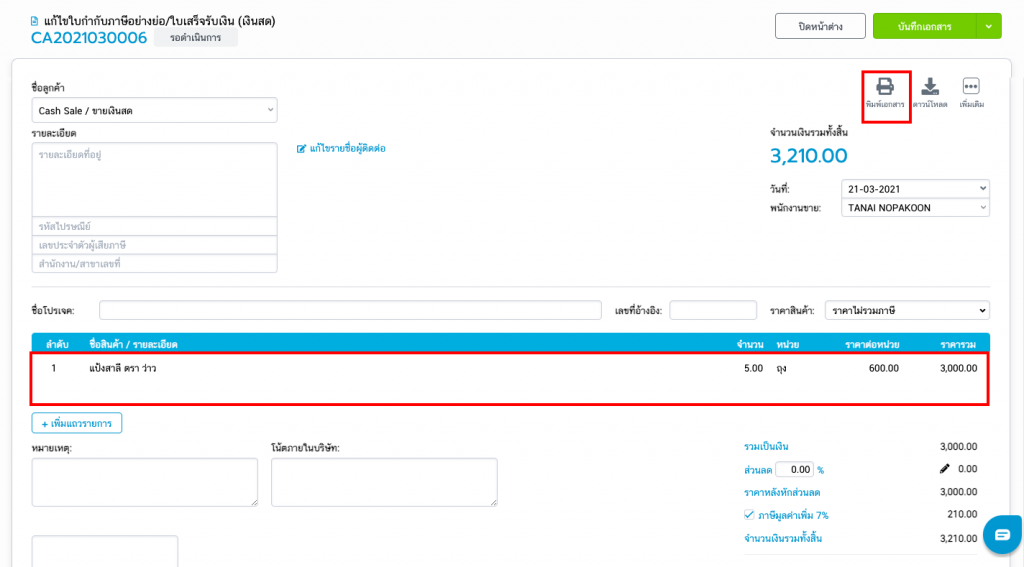Expand the date dropdown showing 21-03-2021
Image resolution: width=1024 pixels, height=567 pixels.
pos(915,188)
